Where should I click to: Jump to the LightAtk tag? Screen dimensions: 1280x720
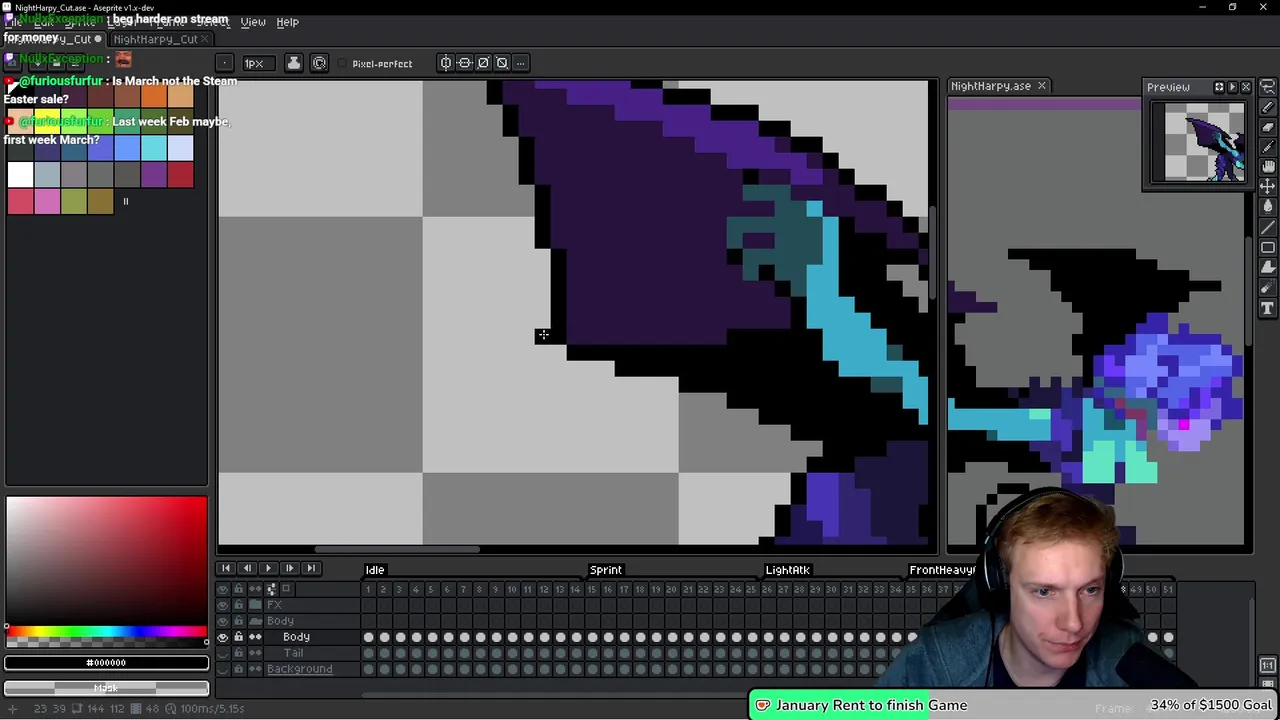(787, 569)
